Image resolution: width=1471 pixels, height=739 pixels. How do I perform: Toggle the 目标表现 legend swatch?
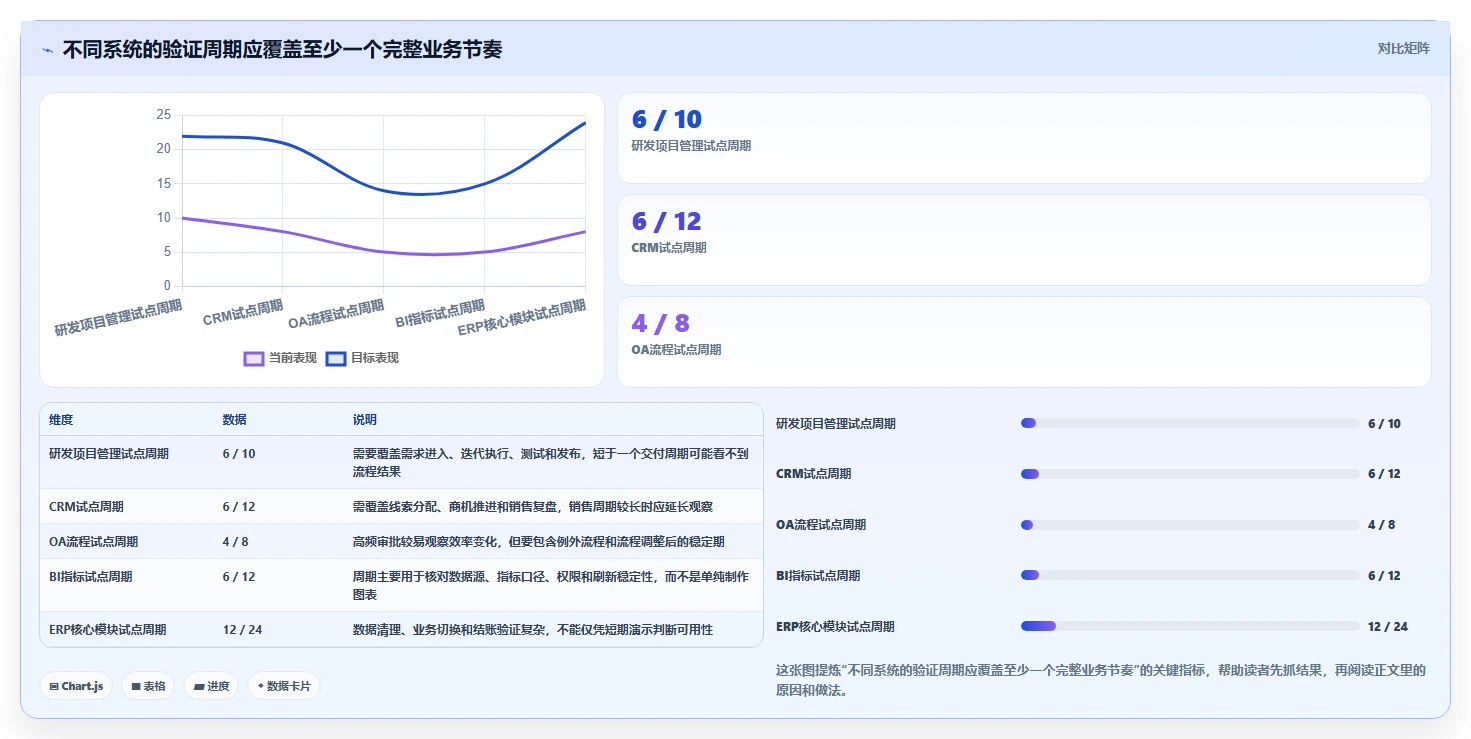click(336, 358)
